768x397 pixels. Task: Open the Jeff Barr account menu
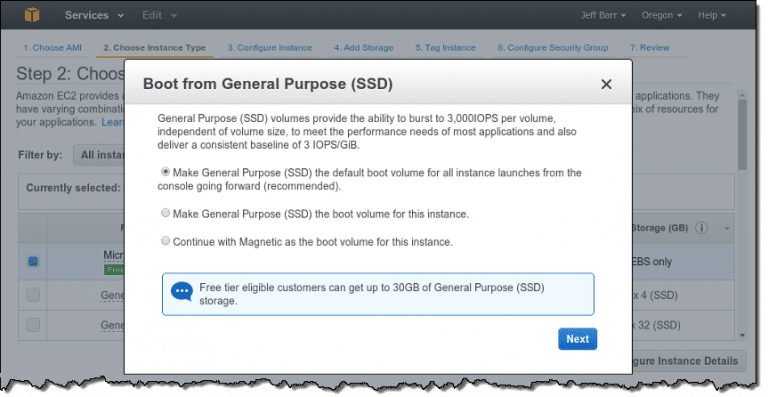603,15
